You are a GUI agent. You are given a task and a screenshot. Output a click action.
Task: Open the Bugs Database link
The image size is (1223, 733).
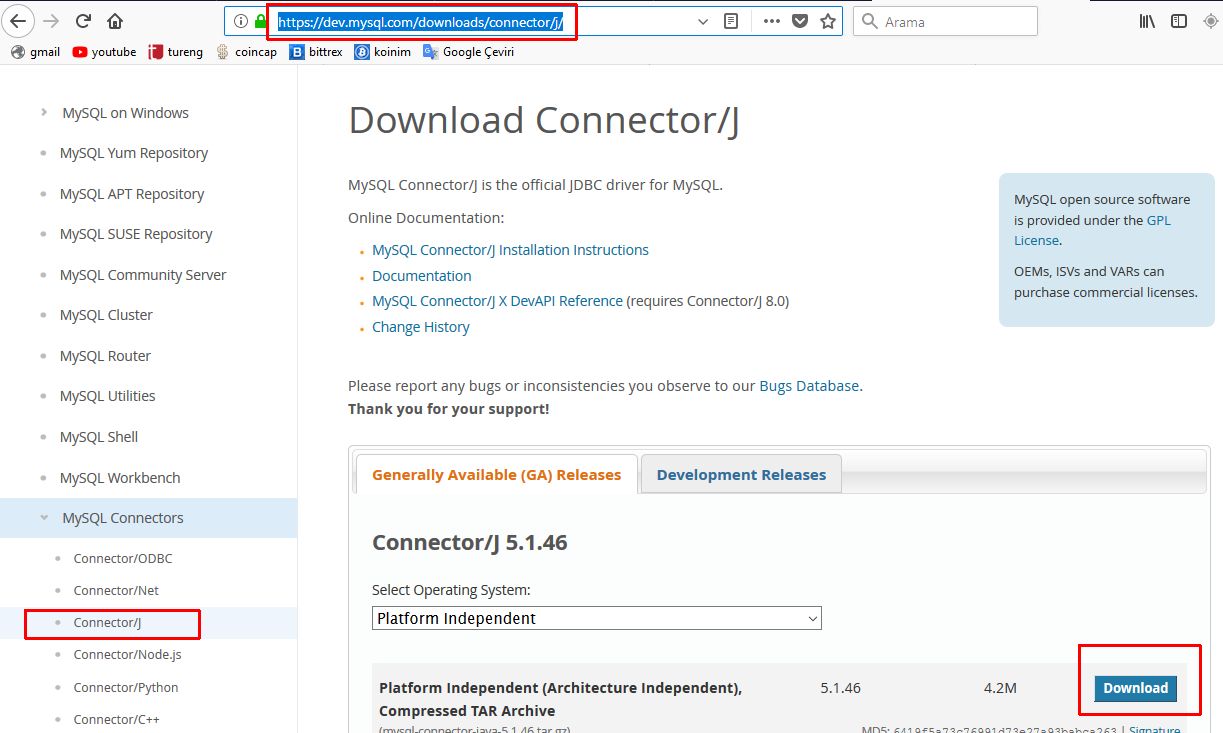(x=809, y=385)
